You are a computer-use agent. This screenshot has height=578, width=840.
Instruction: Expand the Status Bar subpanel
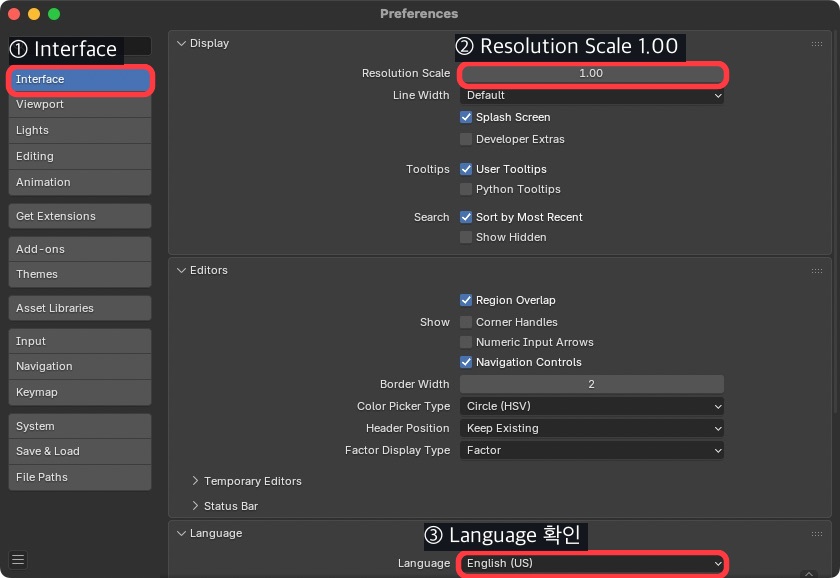(x=196, y=506)
